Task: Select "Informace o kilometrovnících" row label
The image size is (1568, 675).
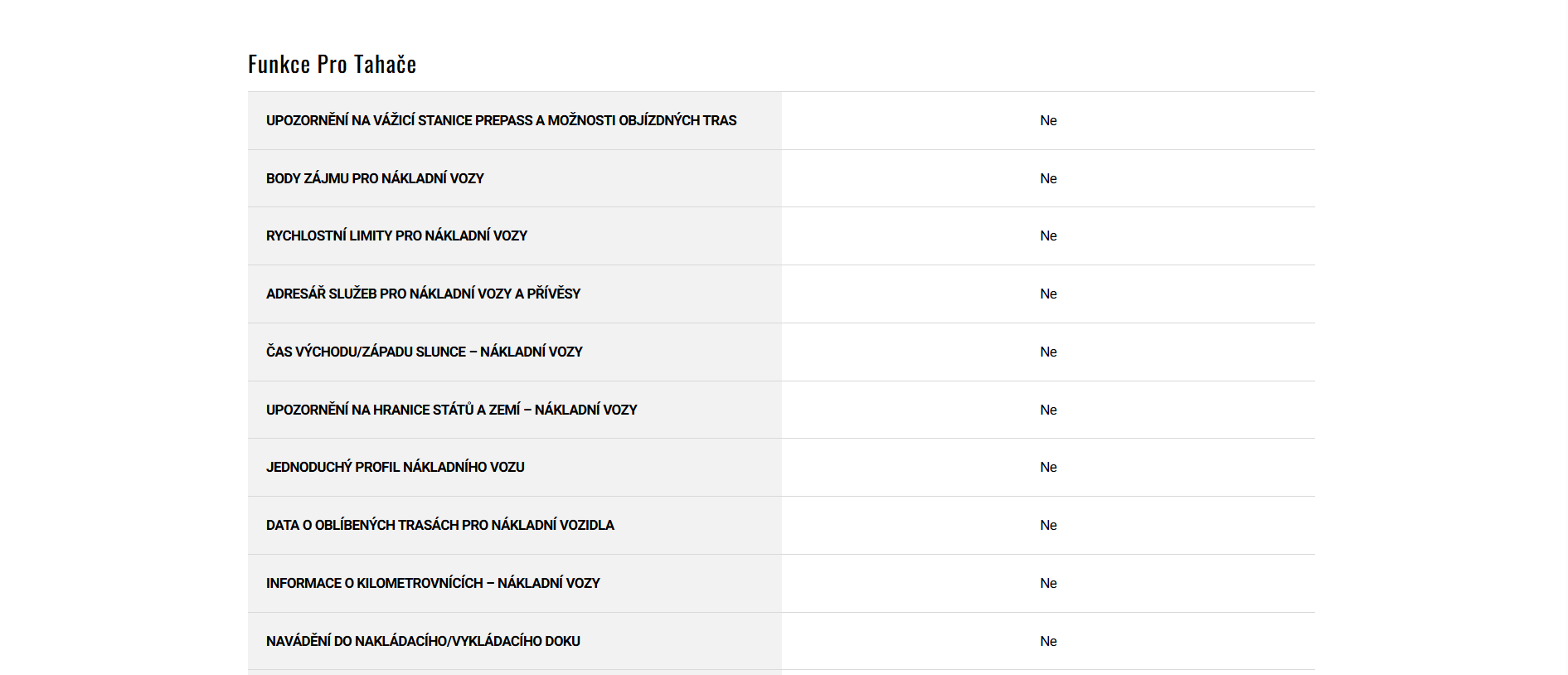Action: pos(433,584)
